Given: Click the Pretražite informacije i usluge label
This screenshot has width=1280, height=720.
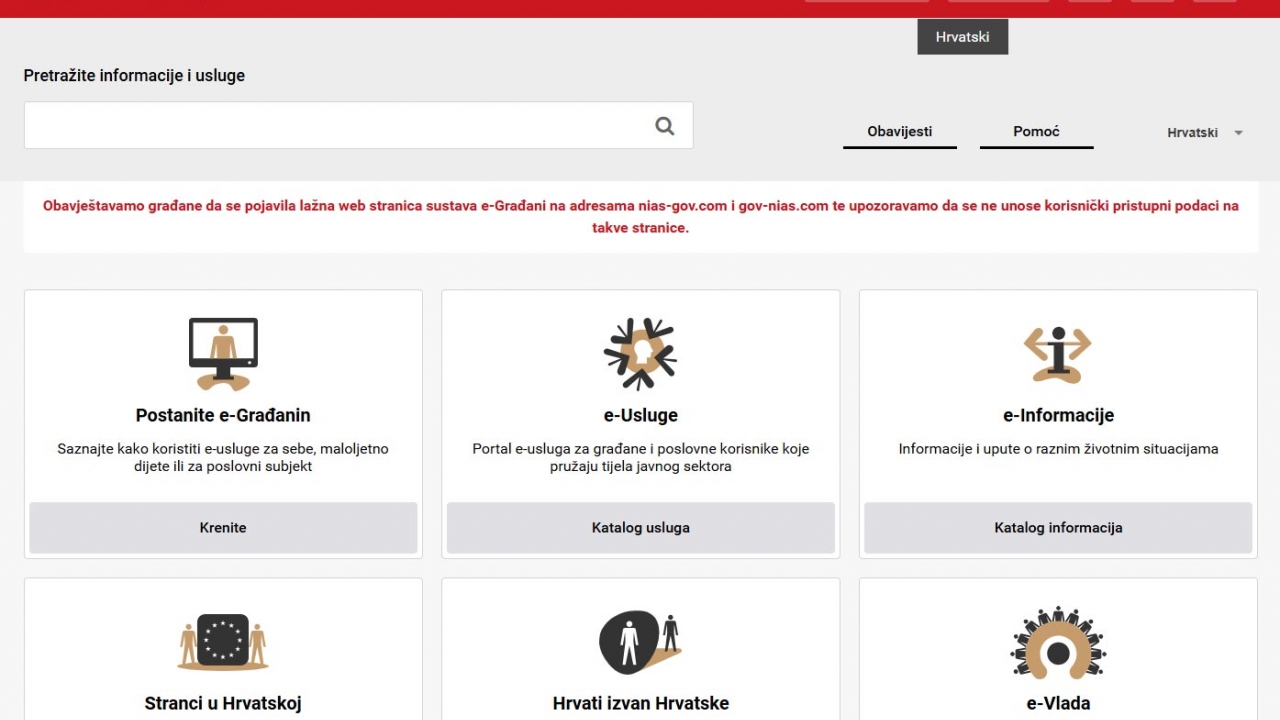Looking at the screenshot, I should pos(134,75).
